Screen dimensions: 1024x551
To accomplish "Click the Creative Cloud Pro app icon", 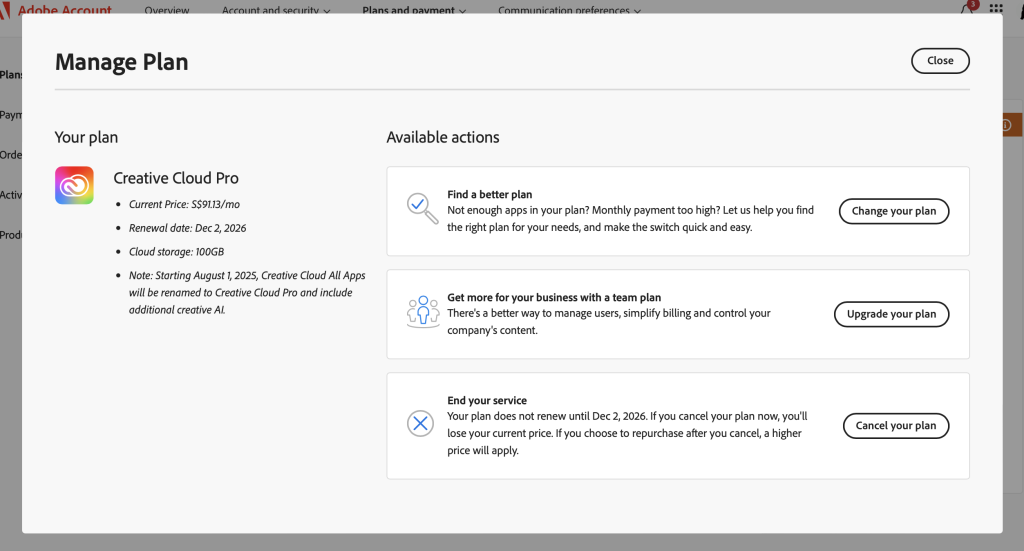I will 74,185.
